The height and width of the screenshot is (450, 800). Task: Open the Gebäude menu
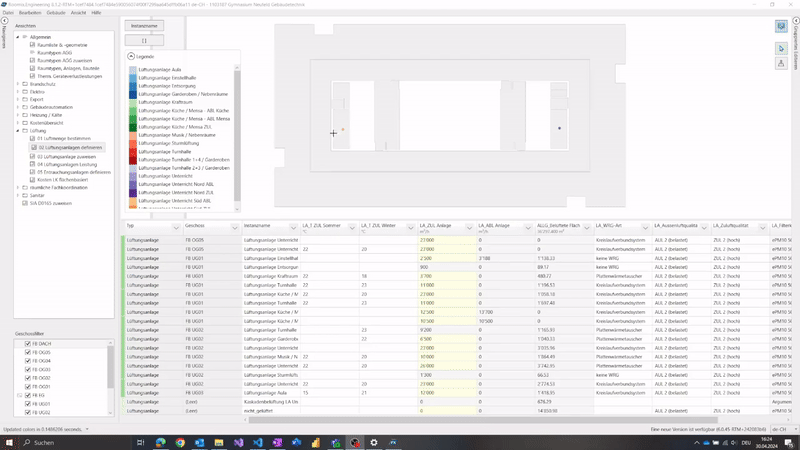(56, 12)
